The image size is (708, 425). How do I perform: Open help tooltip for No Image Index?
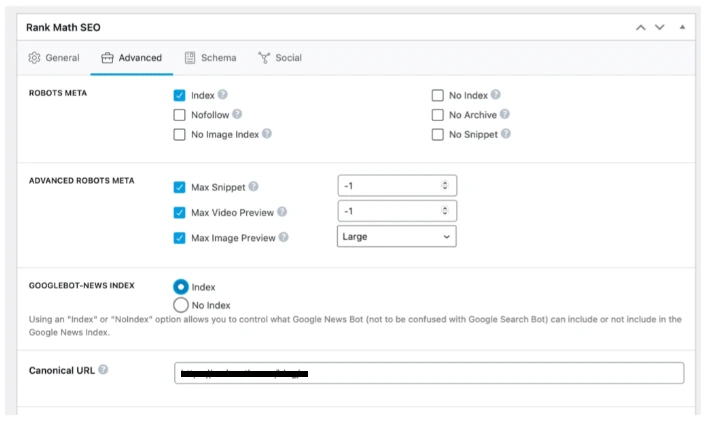[x=267, y=134]
